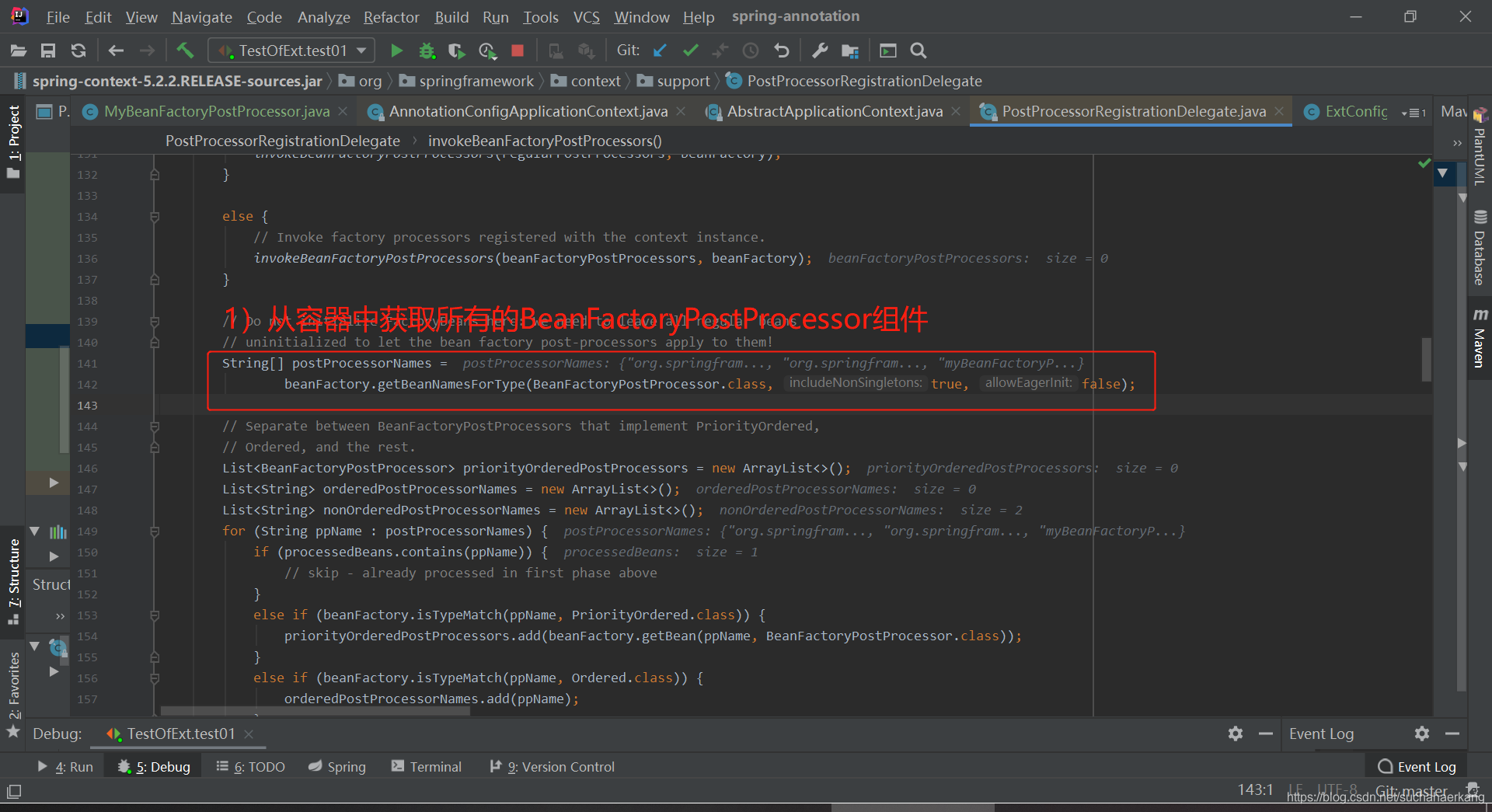
Task: Open the Navigate menu
Action: click(x=201, y=17)
